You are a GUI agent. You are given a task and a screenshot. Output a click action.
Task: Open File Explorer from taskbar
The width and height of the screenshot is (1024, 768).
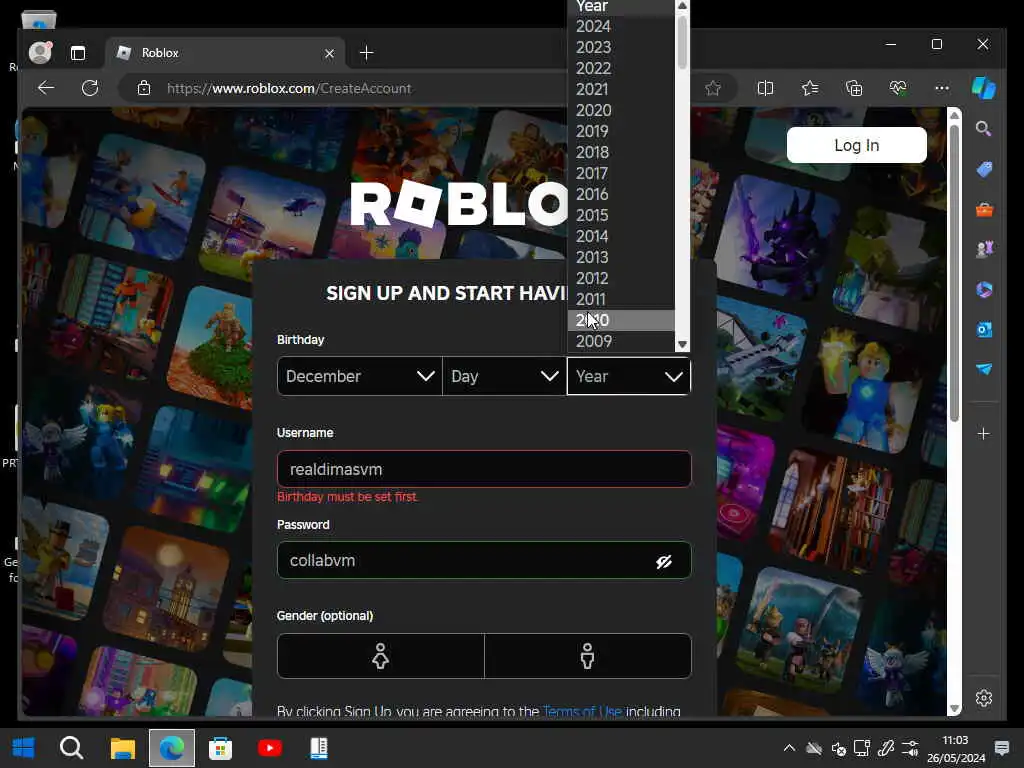tap(122, 748)
